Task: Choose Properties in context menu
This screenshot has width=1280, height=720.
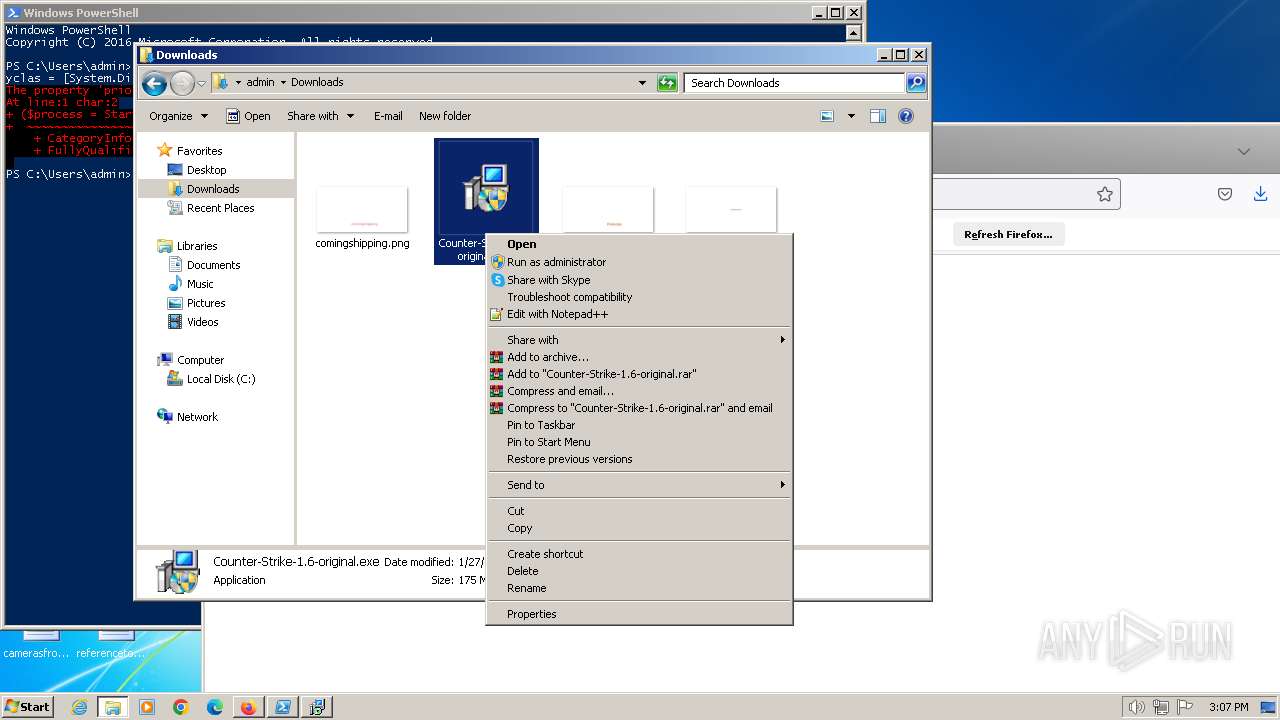Action: [639, 614]
